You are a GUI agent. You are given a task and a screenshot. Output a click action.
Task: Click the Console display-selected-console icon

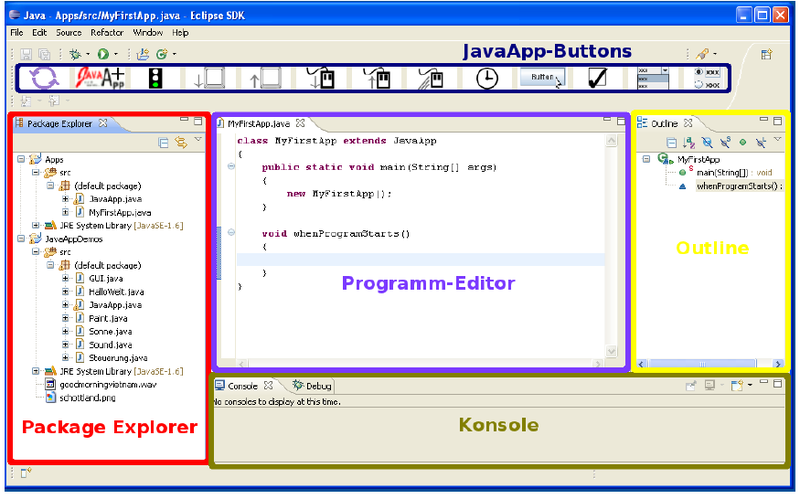click(x=710, y=385)
